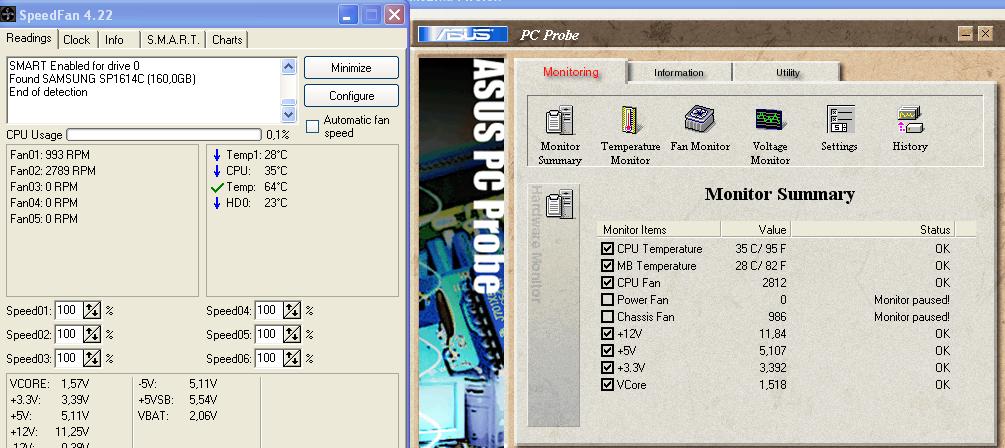
Task: Switch to the SpeedFan Readings tab
Action: point(29,38)
